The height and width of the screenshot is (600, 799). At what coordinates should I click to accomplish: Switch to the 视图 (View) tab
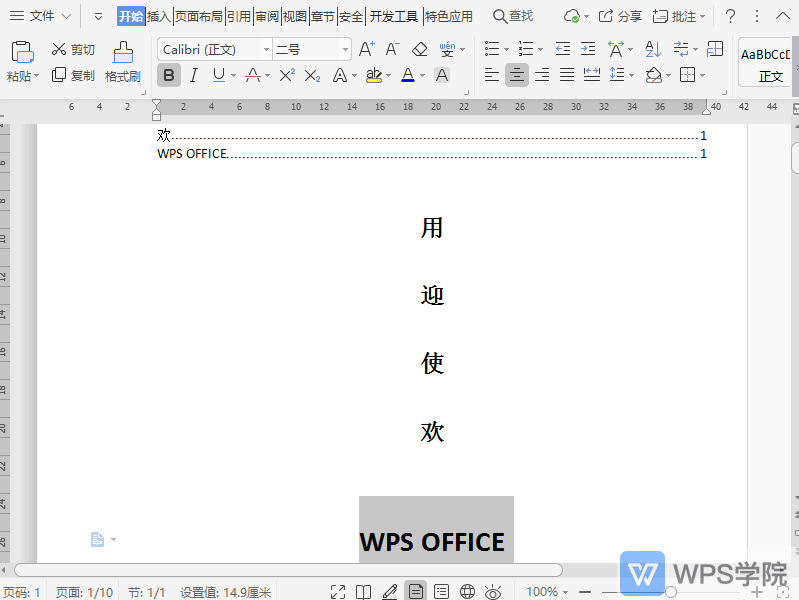point(295,16)
